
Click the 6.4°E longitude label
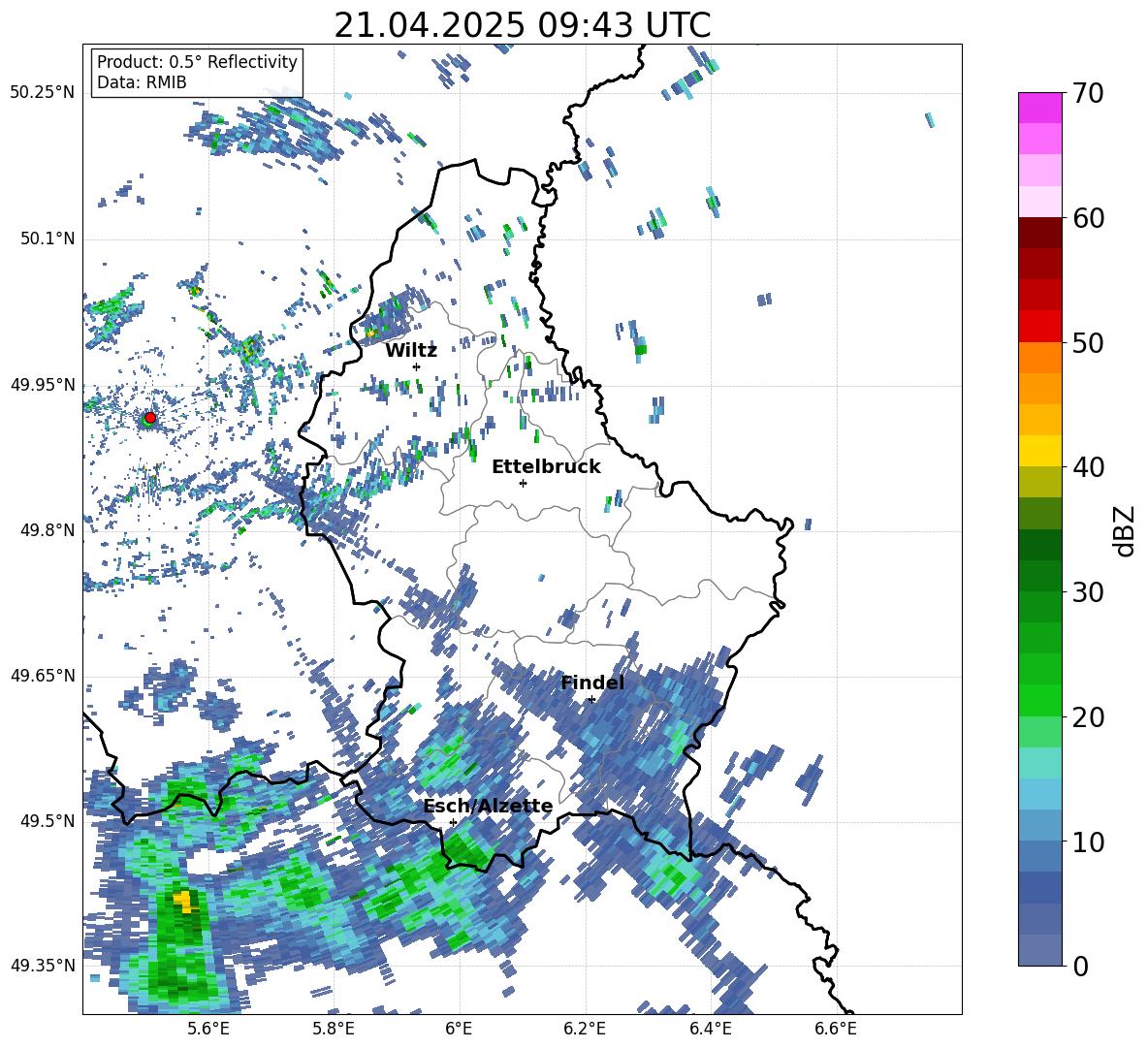click(711, 1029)
